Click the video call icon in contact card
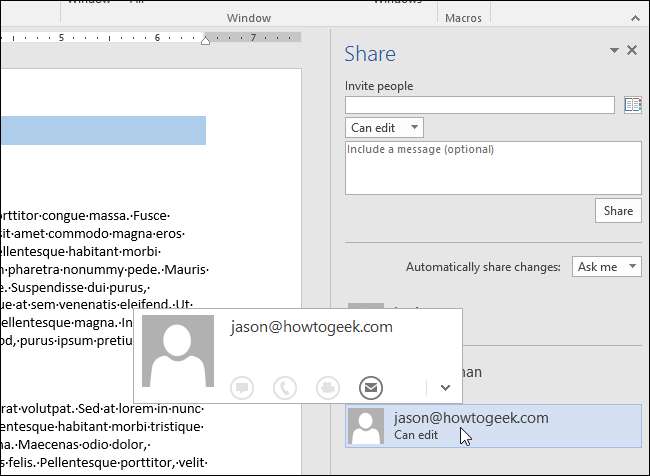 (327, 387)
